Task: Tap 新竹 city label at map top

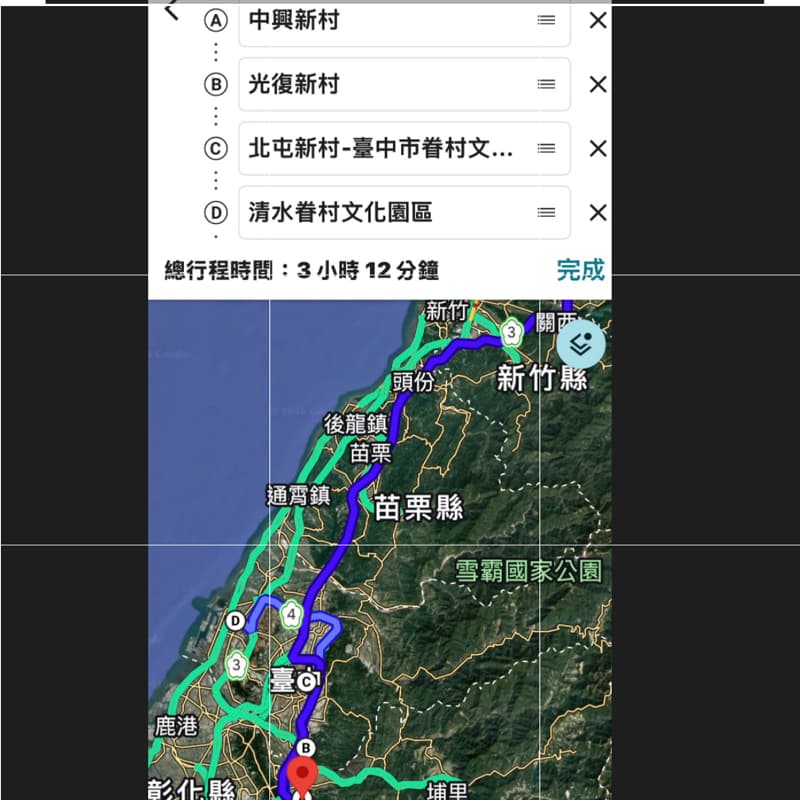Action: pos(446,311)
